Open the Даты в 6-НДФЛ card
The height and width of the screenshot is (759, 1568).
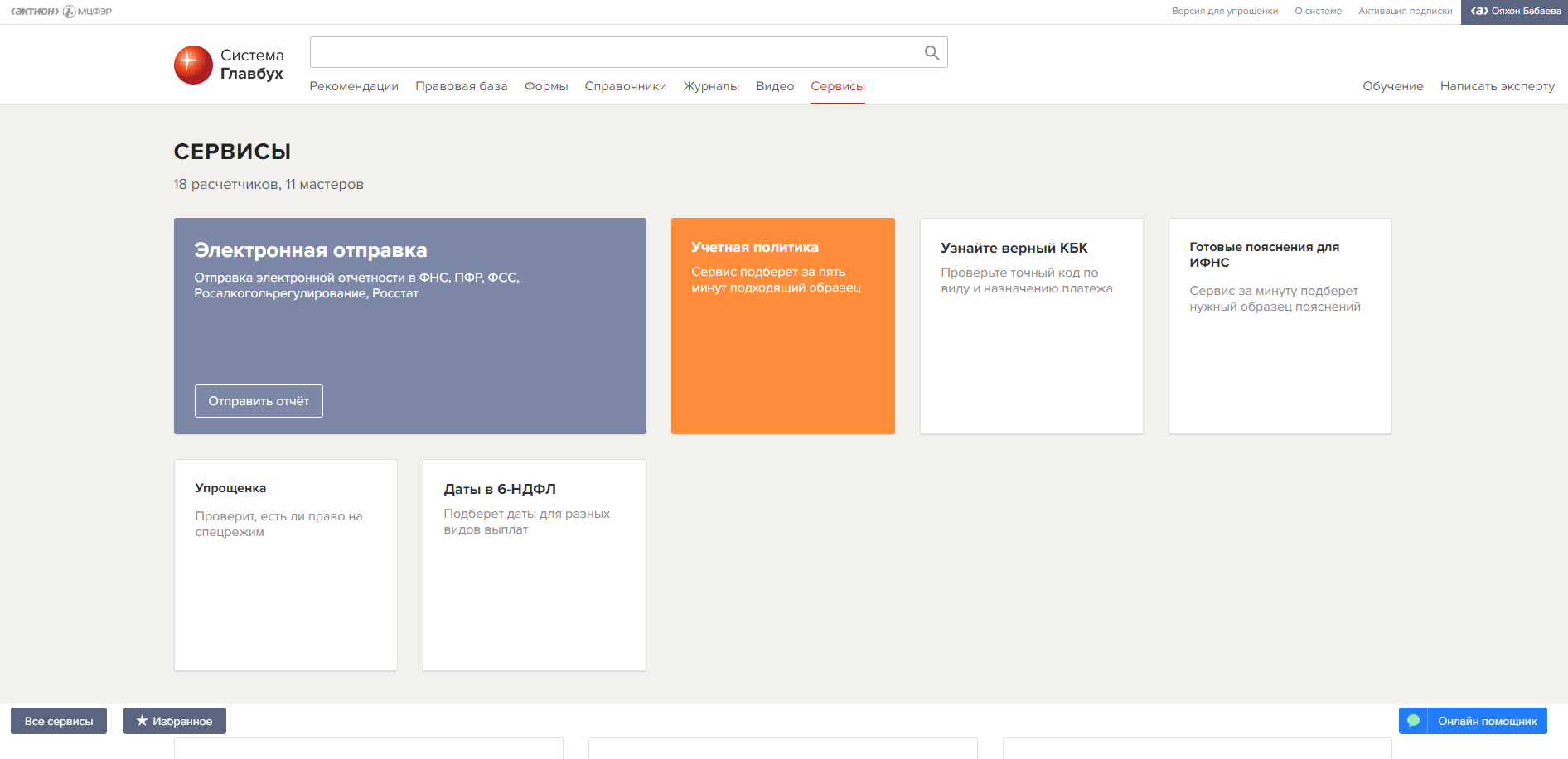point(534,565)
